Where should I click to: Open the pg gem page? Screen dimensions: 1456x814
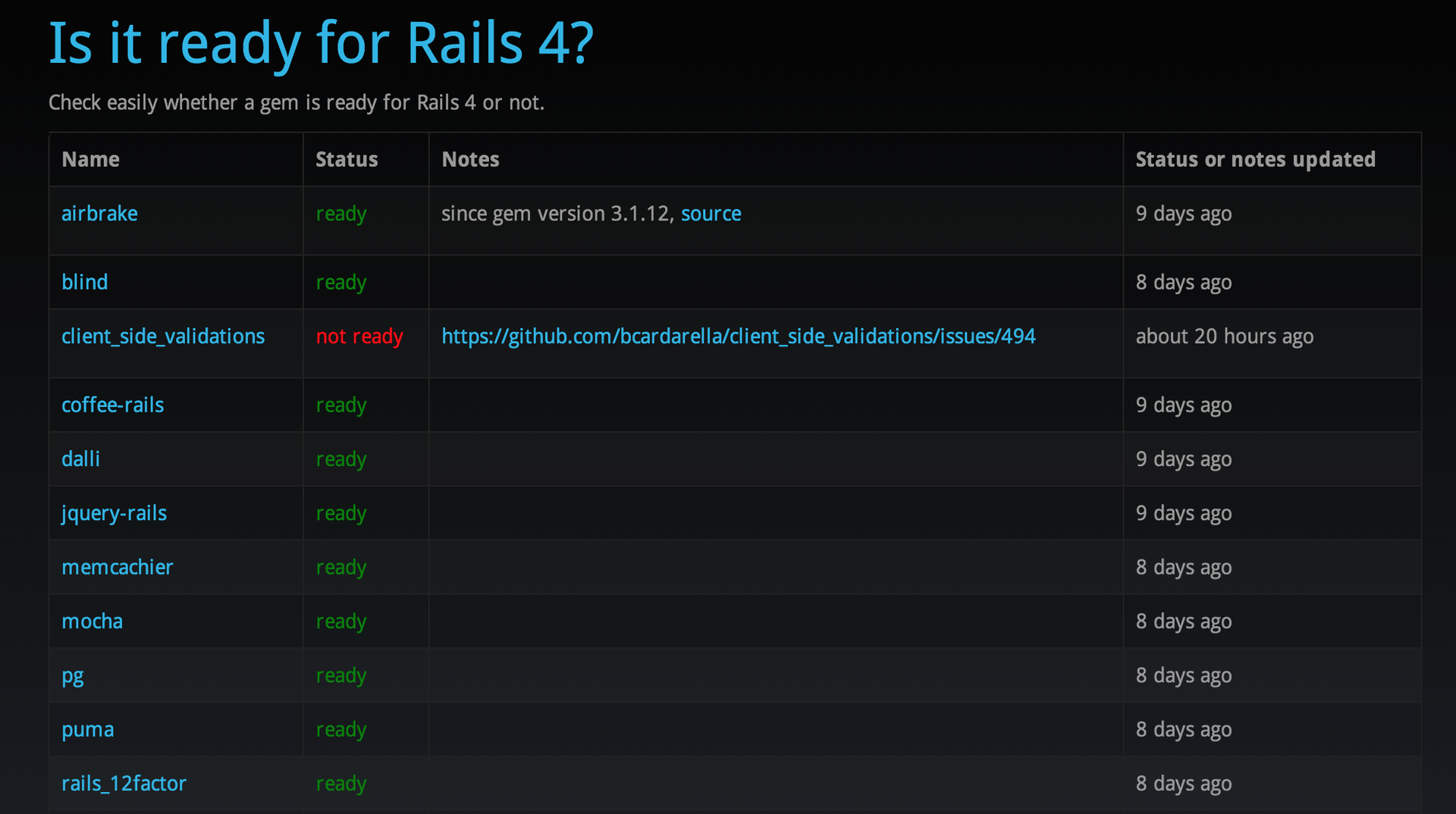[x=72, y=675]
